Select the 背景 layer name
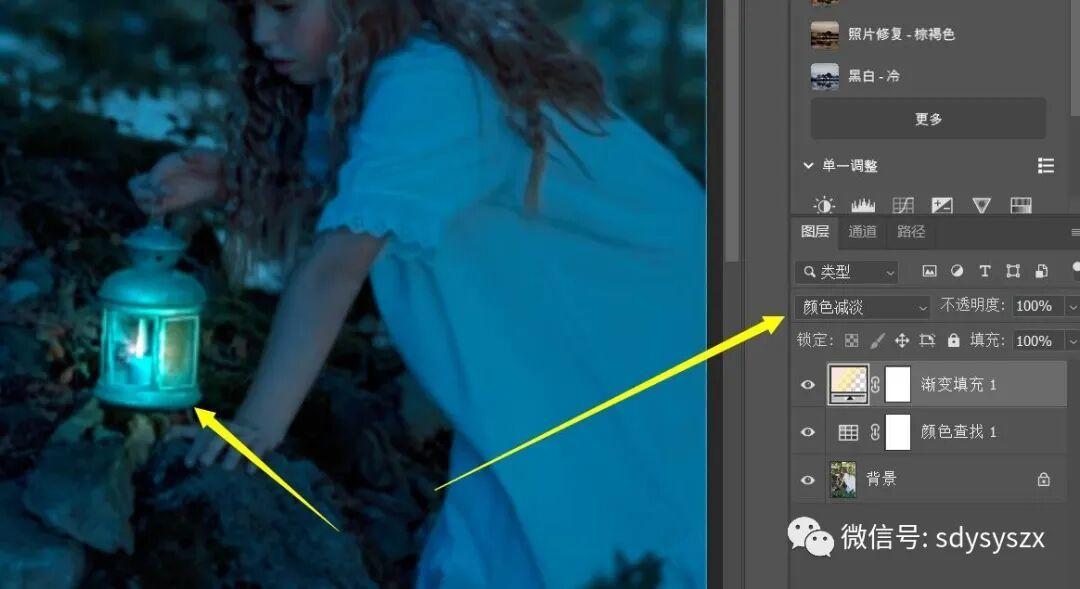The image size is (1080, 589). pyautogui.click(x=881, y=479)
